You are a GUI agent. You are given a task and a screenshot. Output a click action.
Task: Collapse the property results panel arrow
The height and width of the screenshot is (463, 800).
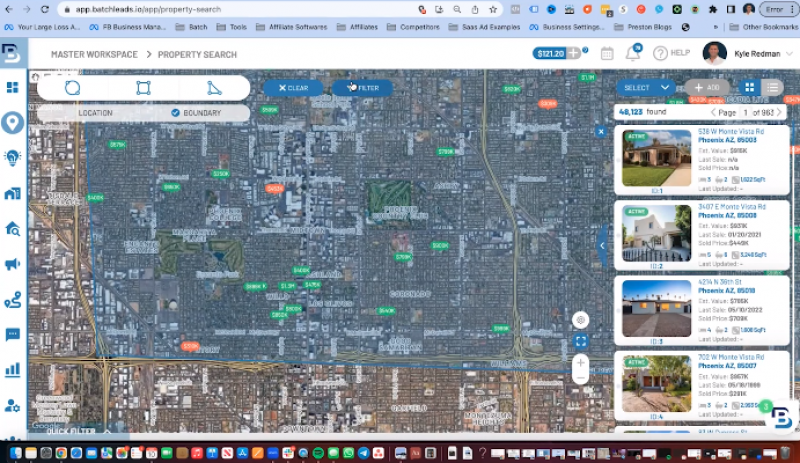click(x=602, y=244)
